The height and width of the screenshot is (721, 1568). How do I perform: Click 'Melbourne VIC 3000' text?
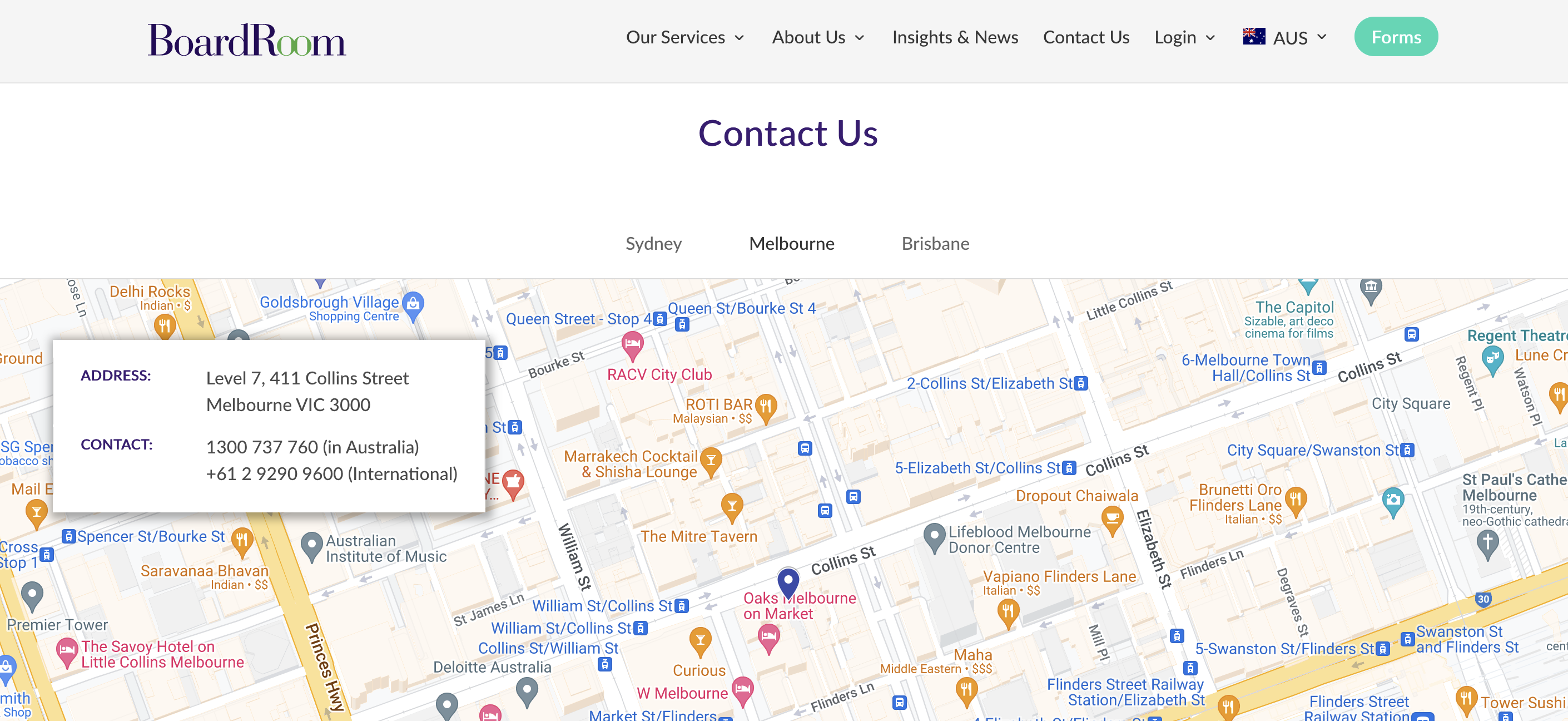288,405
